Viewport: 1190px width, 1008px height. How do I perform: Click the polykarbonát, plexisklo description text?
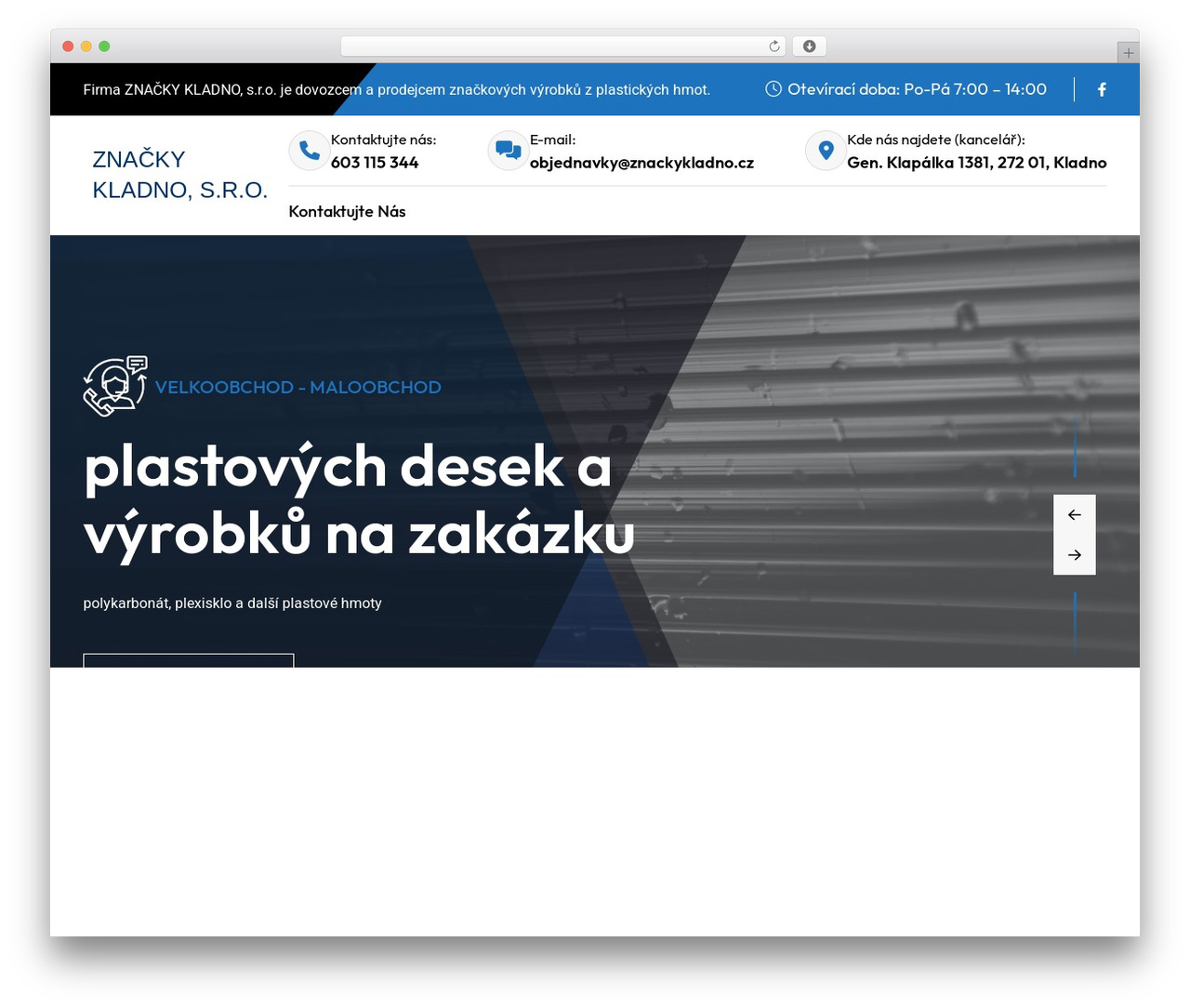[232, 603]
